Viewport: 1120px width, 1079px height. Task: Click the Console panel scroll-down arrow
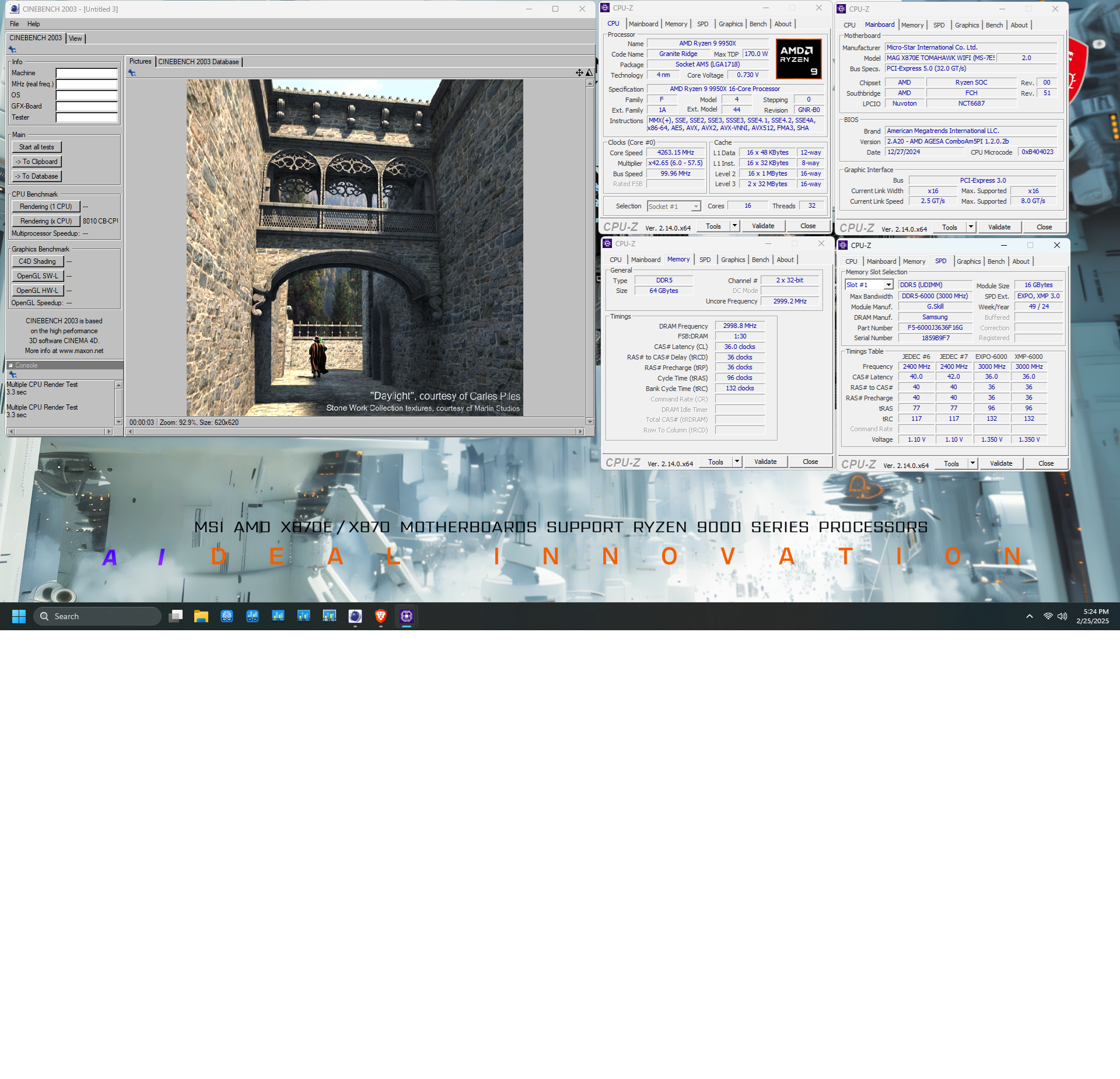pyautogui.click(x=118, y=421)
